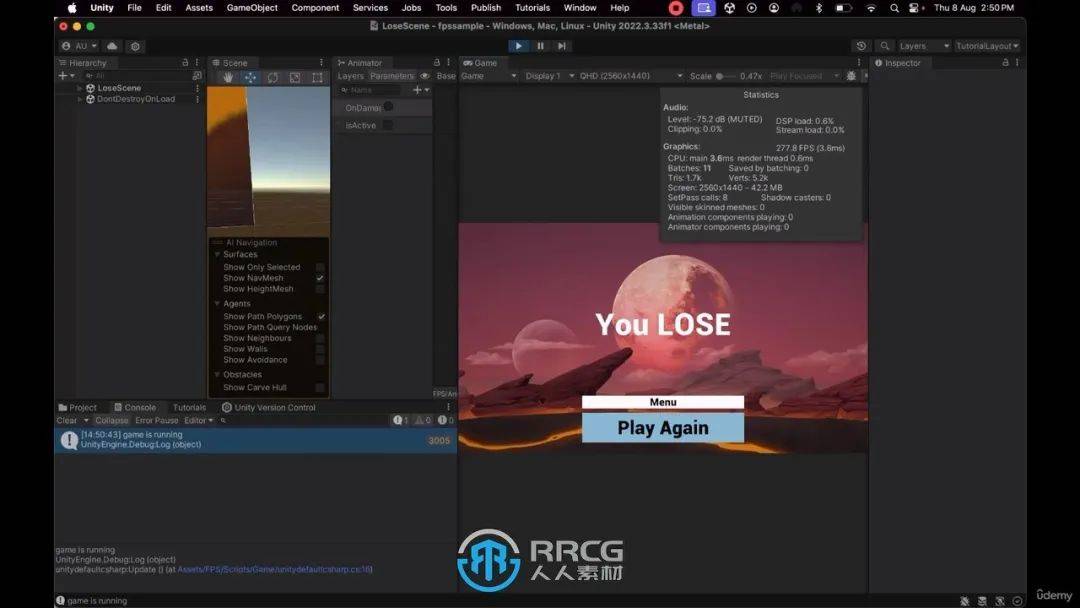The height and width of the screenshot is (608, 1080).
Task: Open the QHD (2560x1440) resolution dropdown
Action: [630, 76]
